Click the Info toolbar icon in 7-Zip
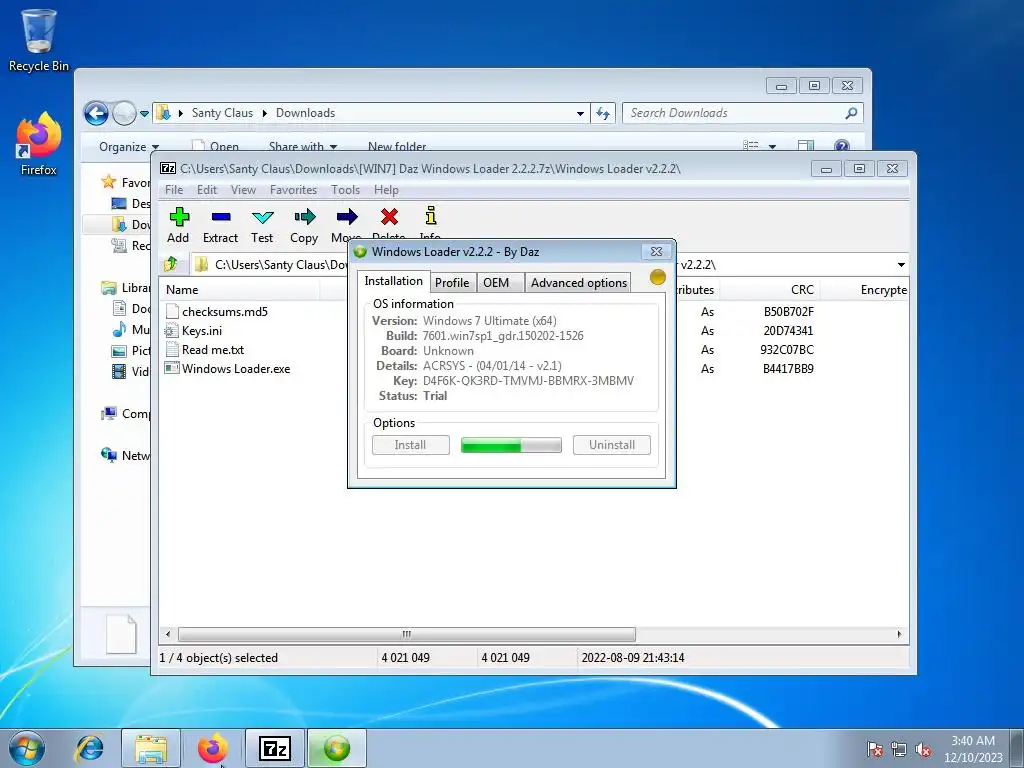 point(430,217)
